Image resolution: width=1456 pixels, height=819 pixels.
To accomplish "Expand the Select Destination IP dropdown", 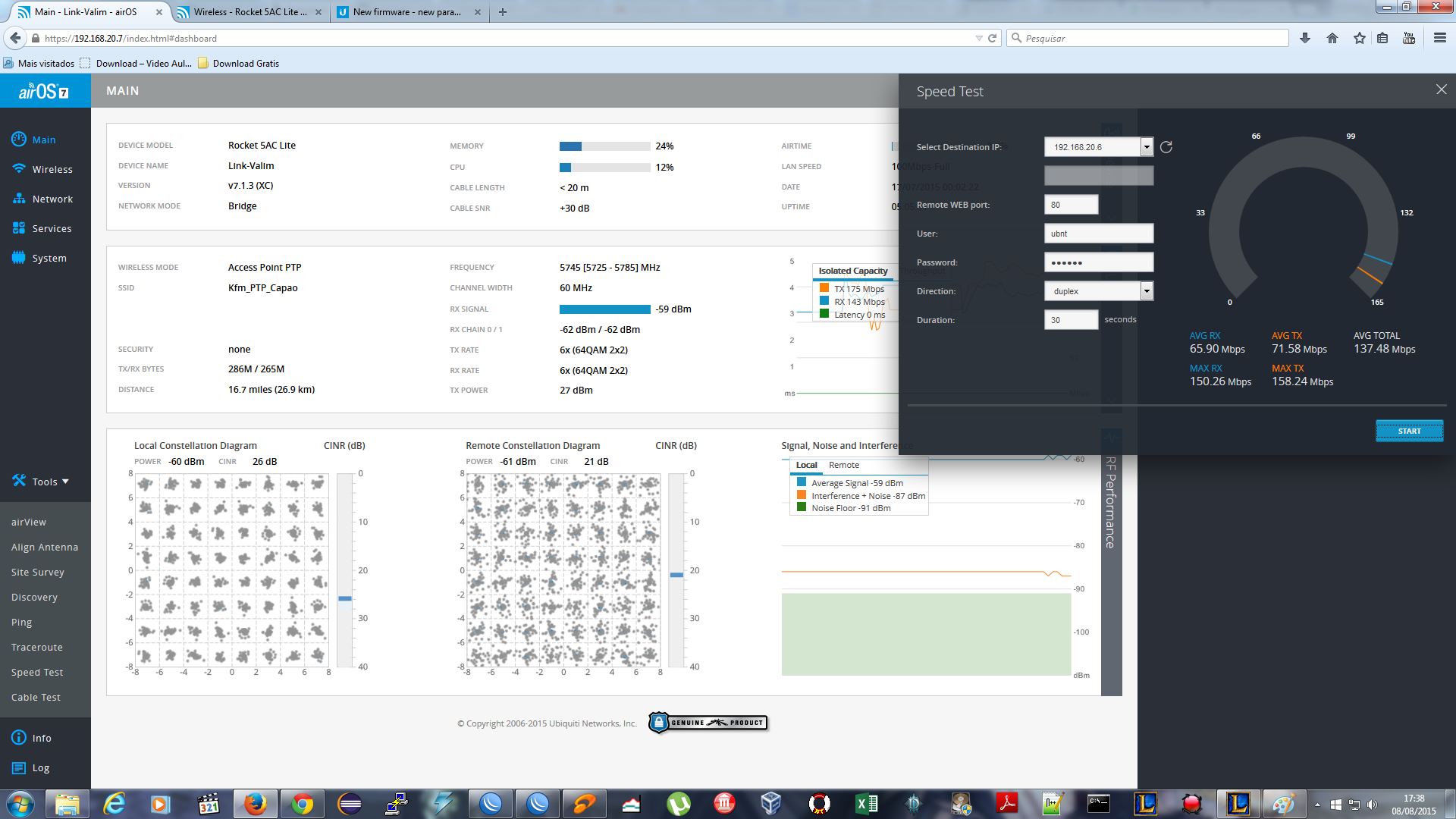I will 1147,147.
